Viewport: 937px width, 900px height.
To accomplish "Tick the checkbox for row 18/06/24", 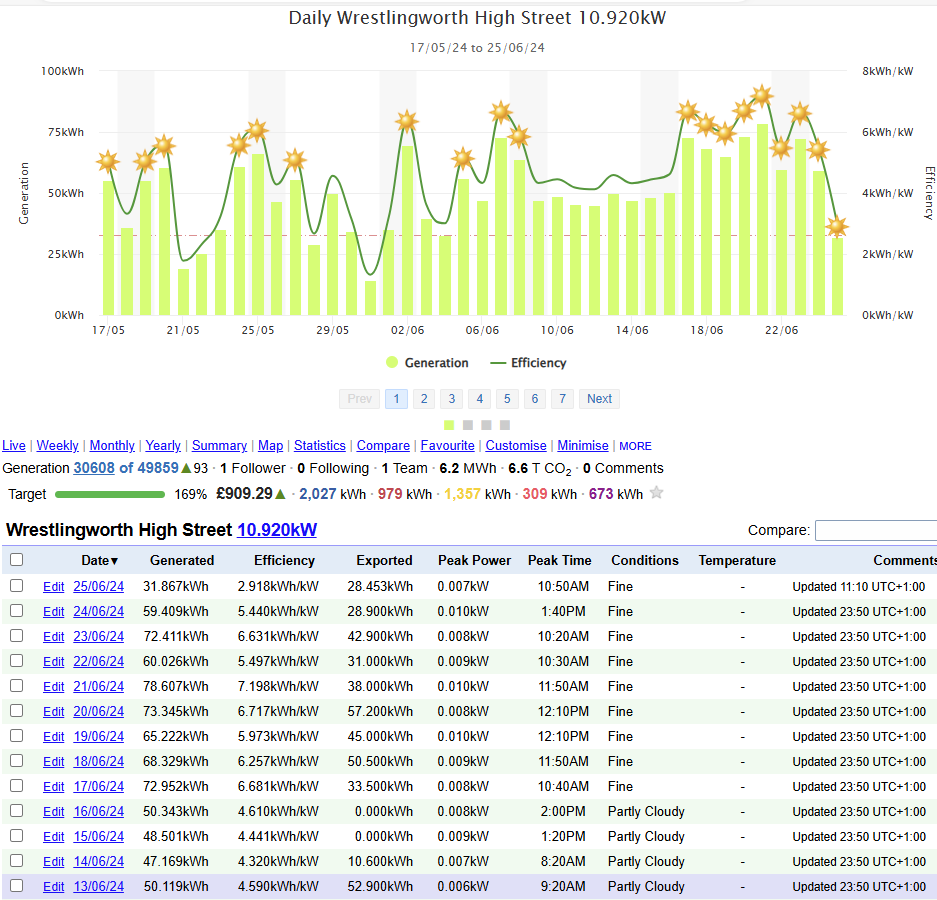I will 17,761.
